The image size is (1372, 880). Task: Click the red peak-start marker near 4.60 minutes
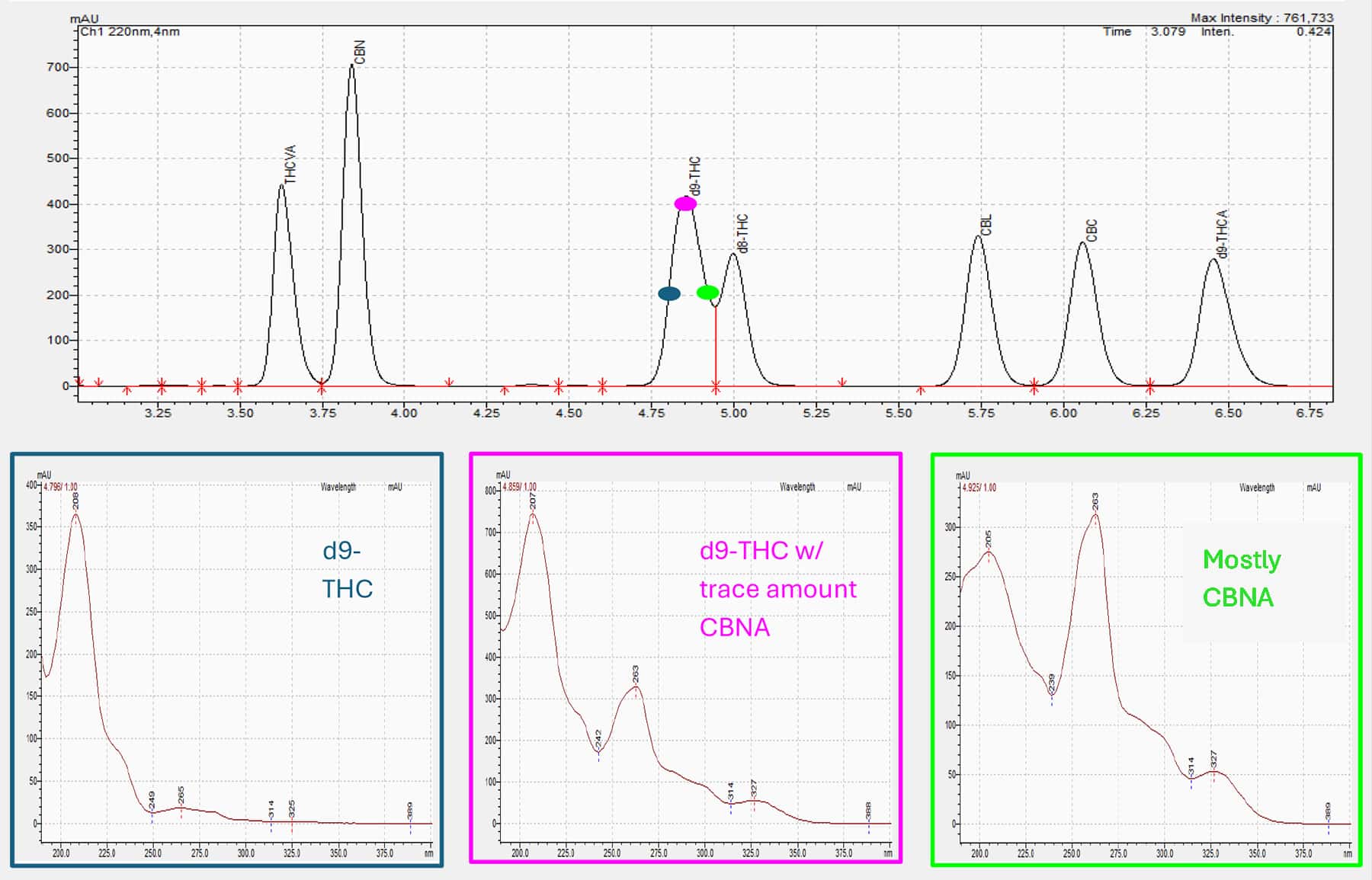[x=602, y=386]
